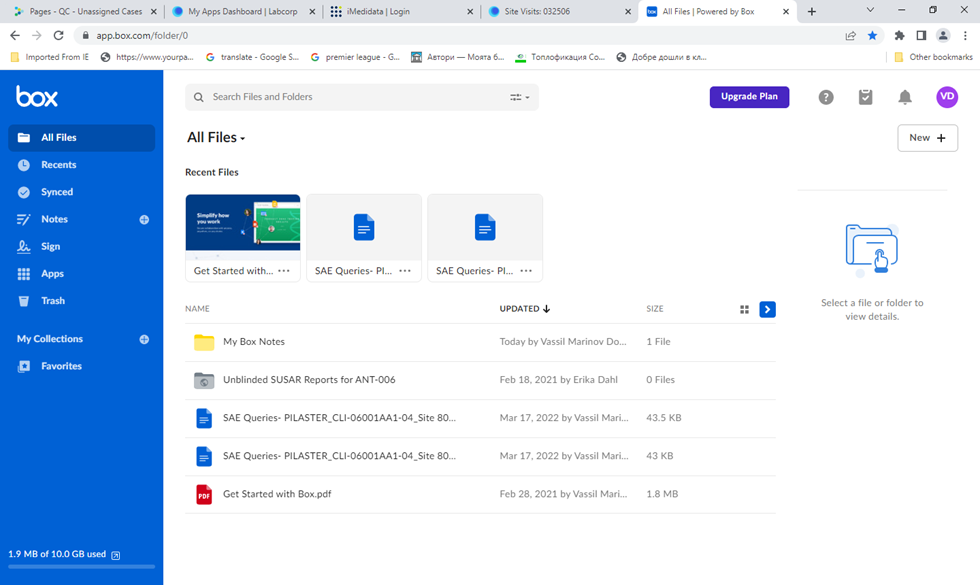The image size is (980, 585).
Task: Open more options for Get Started recent file
Action: pyautogui.click(x=284, y=271)
